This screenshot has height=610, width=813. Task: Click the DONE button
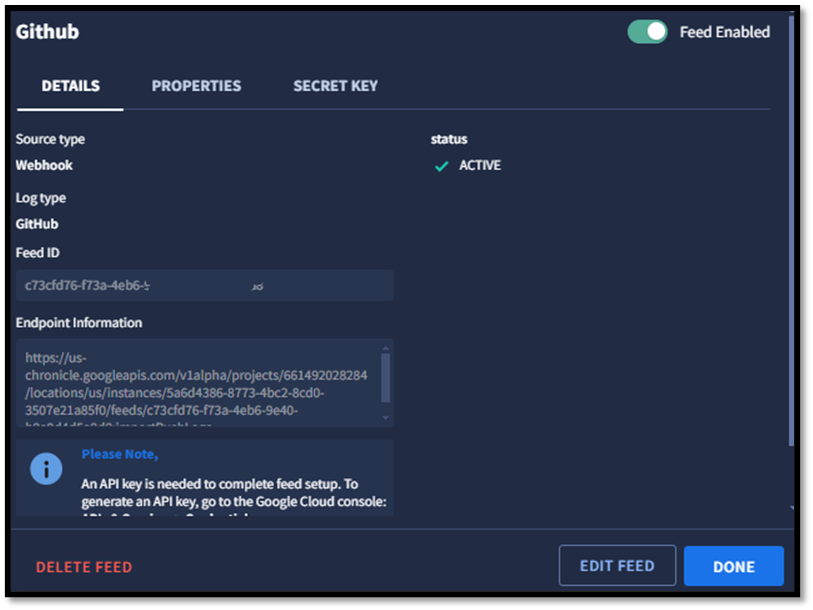click(x=734, y=566)
